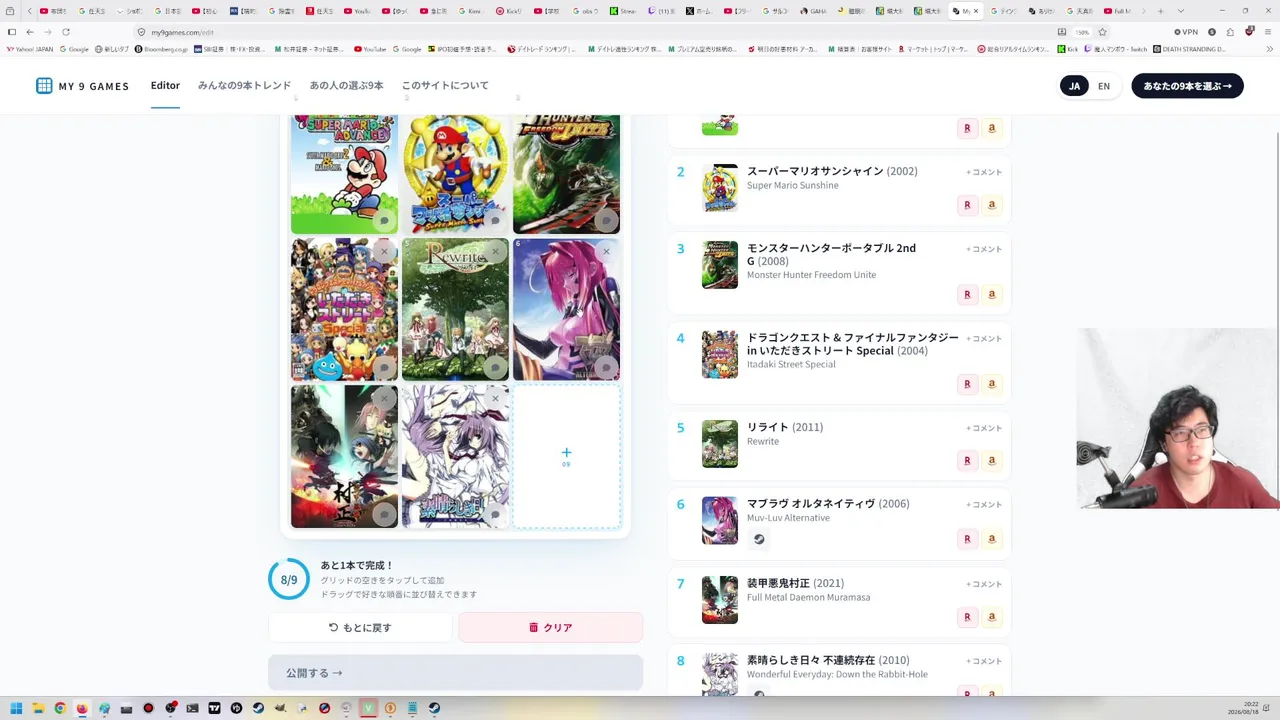Open comment bubble on Muv-Luv cover
The width and height of the screenshot is (1280, 720).
tap(606, 368)
